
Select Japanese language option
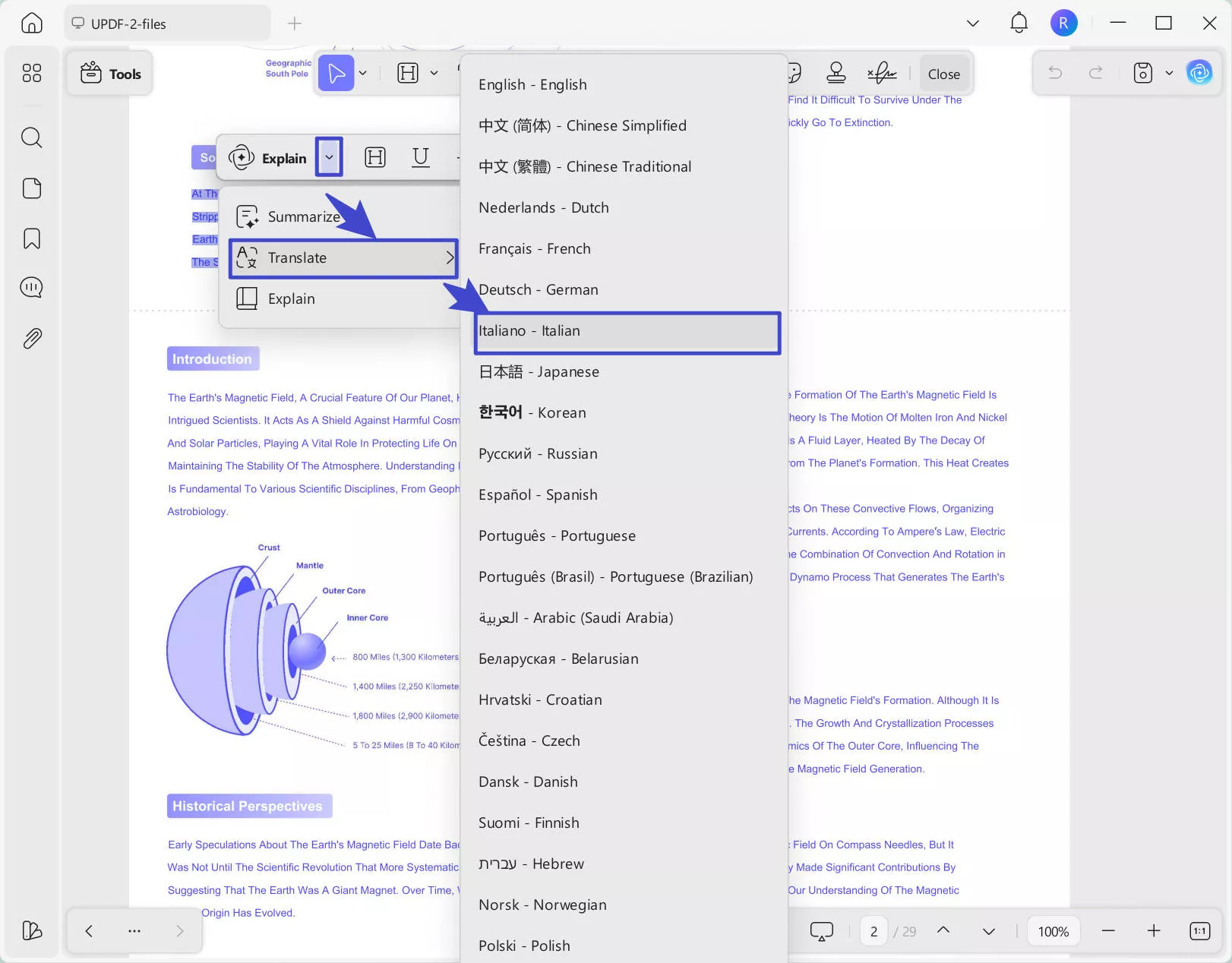point(624,371)
